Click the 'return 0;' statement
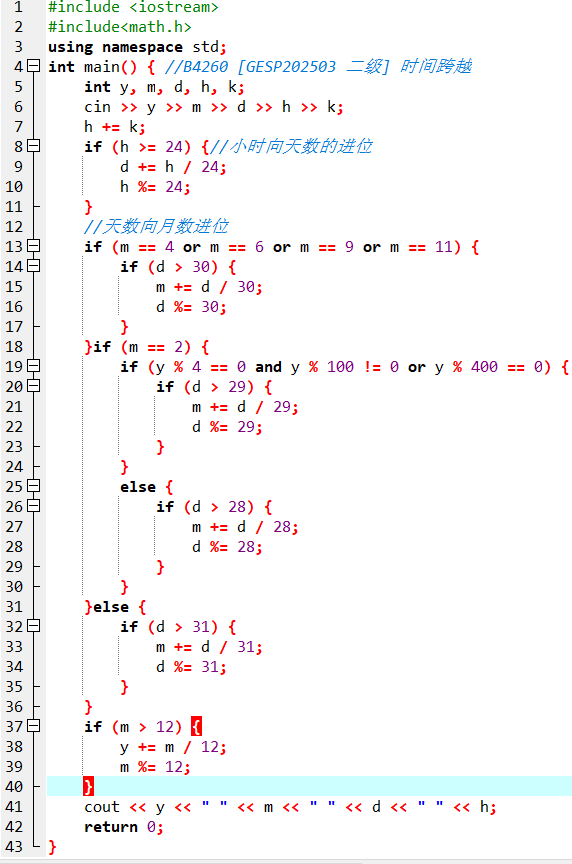The image size is (572, 864). point(124,827)
